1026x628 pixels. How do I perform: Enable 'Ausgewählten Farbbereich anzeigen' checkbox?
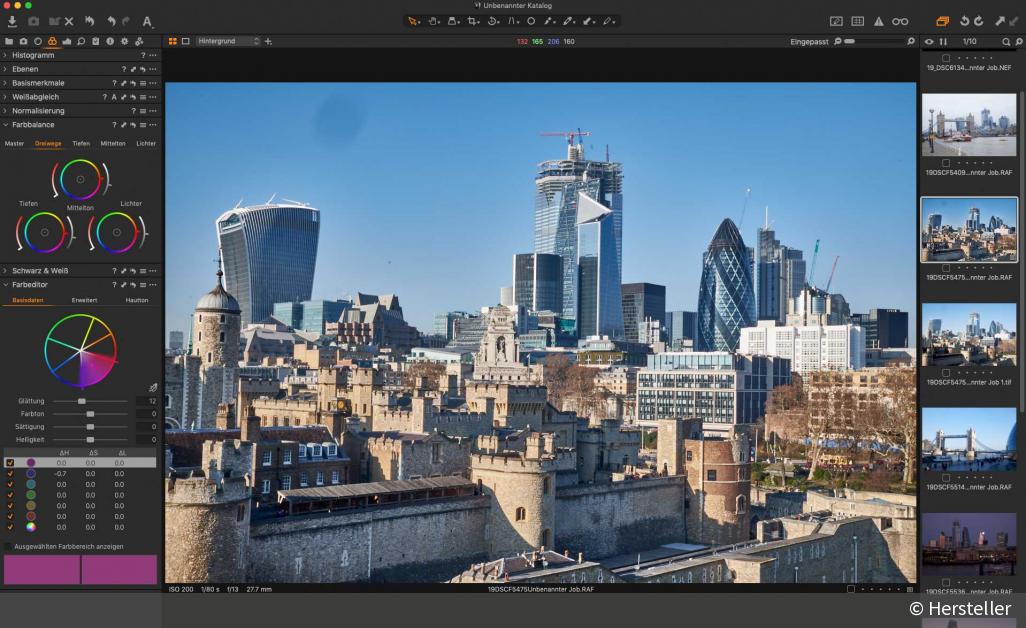tap(9, 546)
